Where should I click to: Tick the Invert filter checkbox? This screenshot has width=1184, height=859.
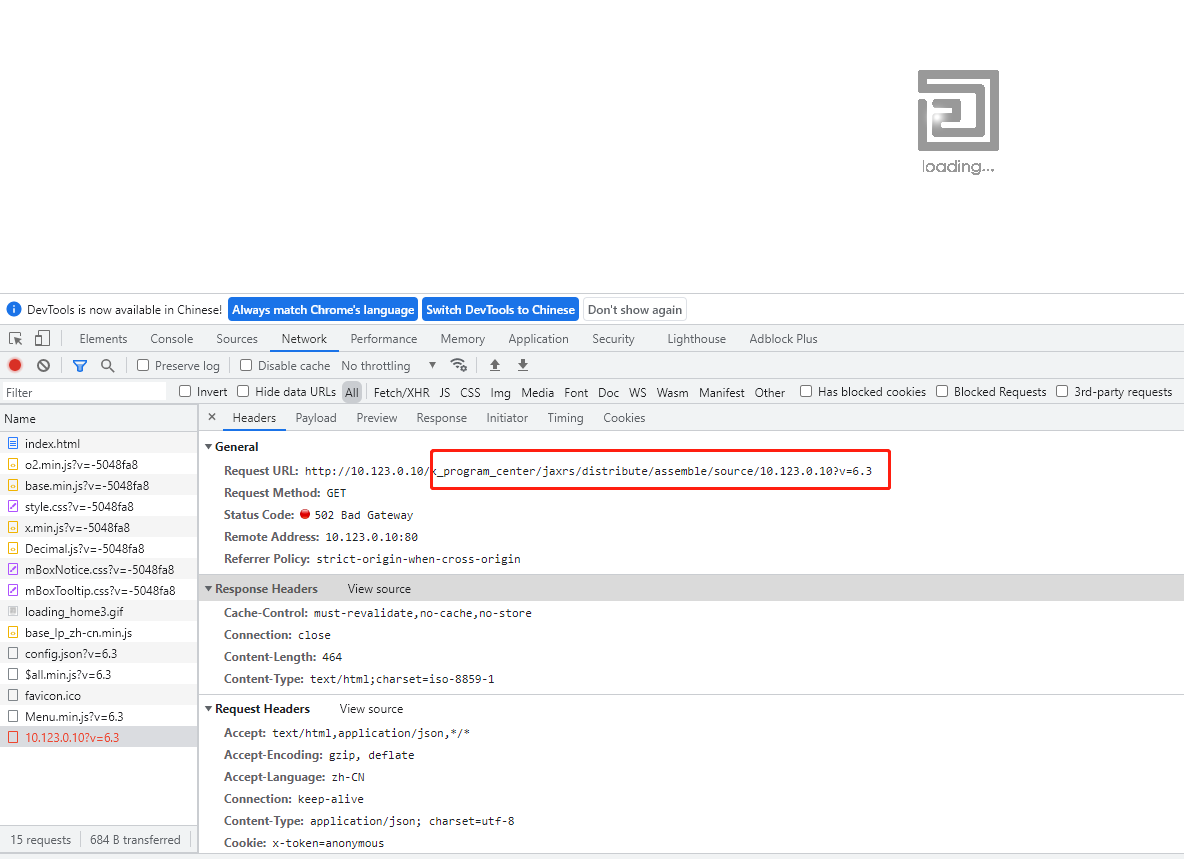click(185, 392)
